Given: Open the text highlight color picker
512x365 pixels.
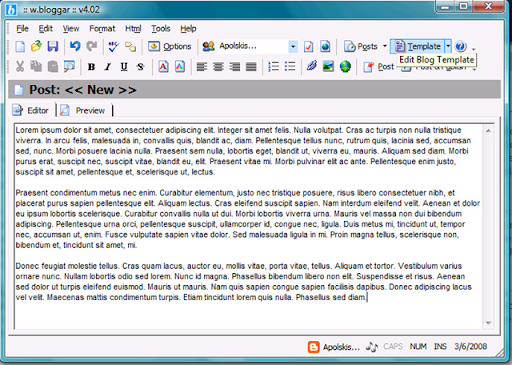Looking at the screenshot, I should coord(180,66).
